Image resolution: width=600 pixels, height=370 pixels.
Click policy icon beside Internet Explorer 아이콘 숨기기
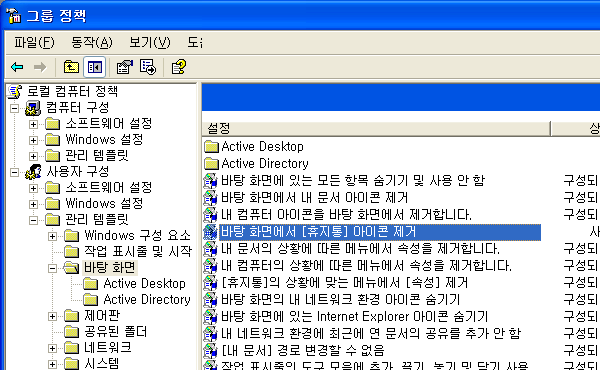[210, 317]
